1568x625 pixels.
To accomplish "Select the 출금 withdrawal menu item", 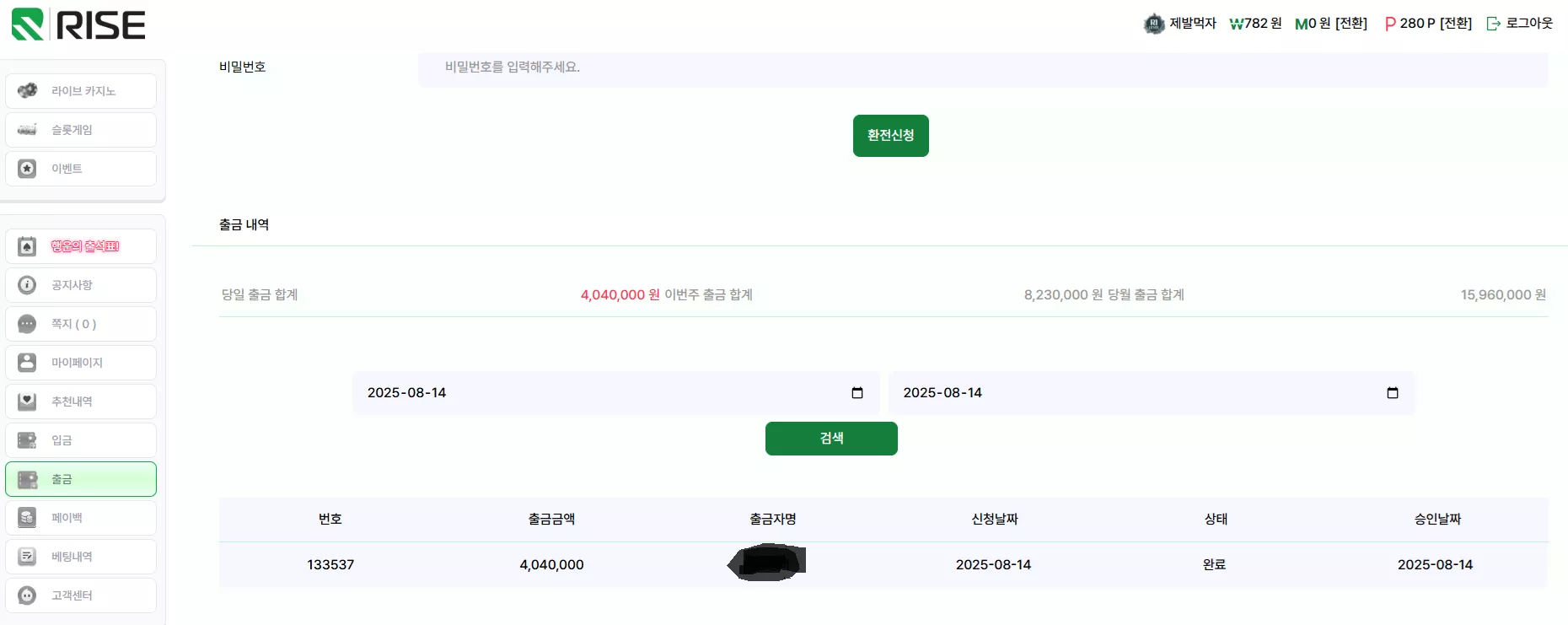I will (81, 479).
